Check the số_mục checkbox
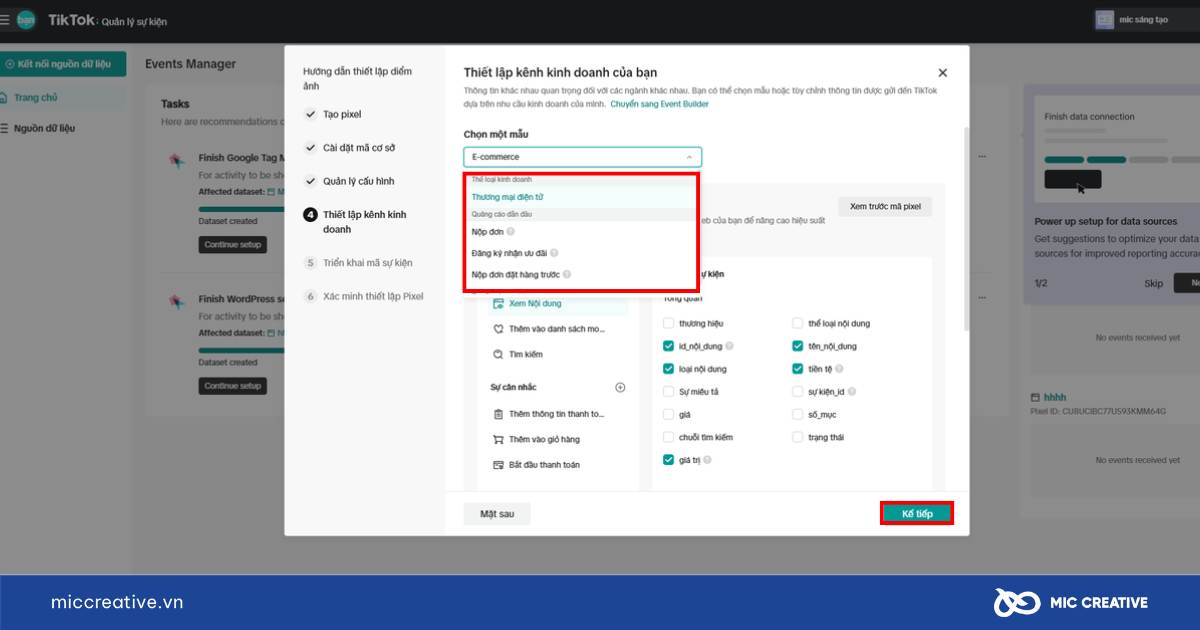Screen dimensions: 1200x630 tap(798, 414)
